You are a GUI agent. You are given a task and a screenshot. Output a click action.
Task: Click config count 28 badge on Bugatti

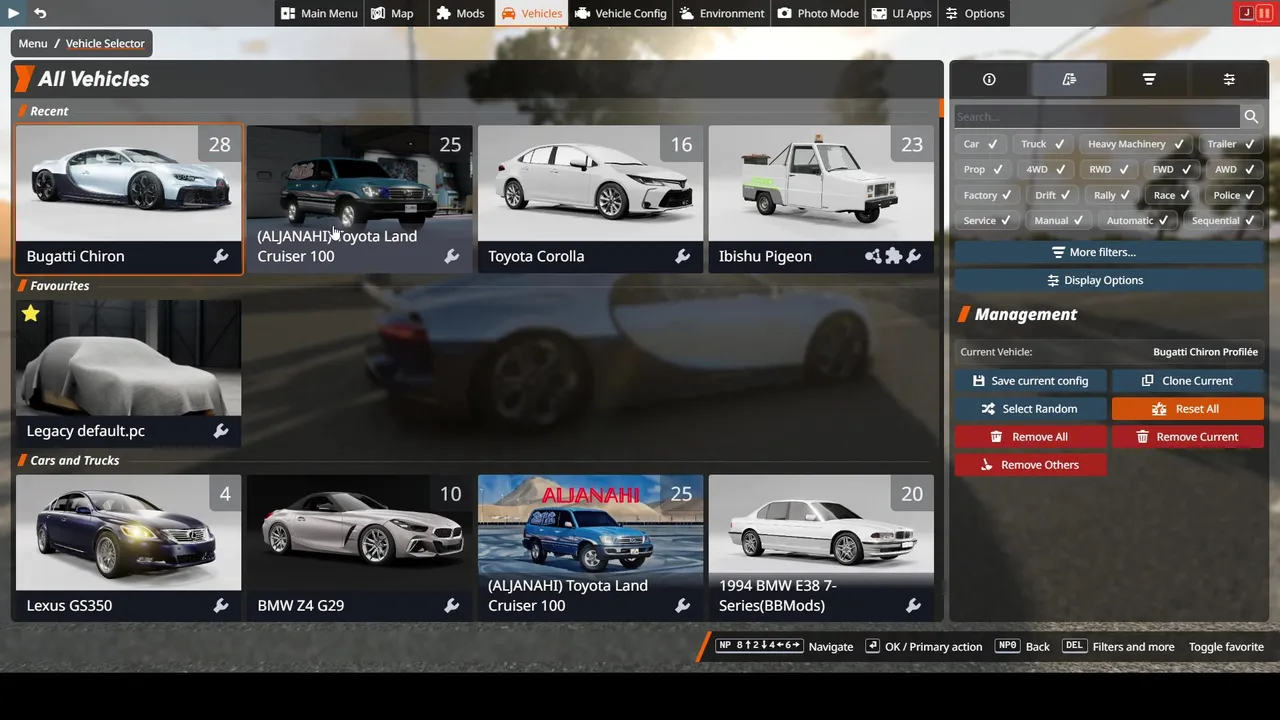(x=220, y=144)
